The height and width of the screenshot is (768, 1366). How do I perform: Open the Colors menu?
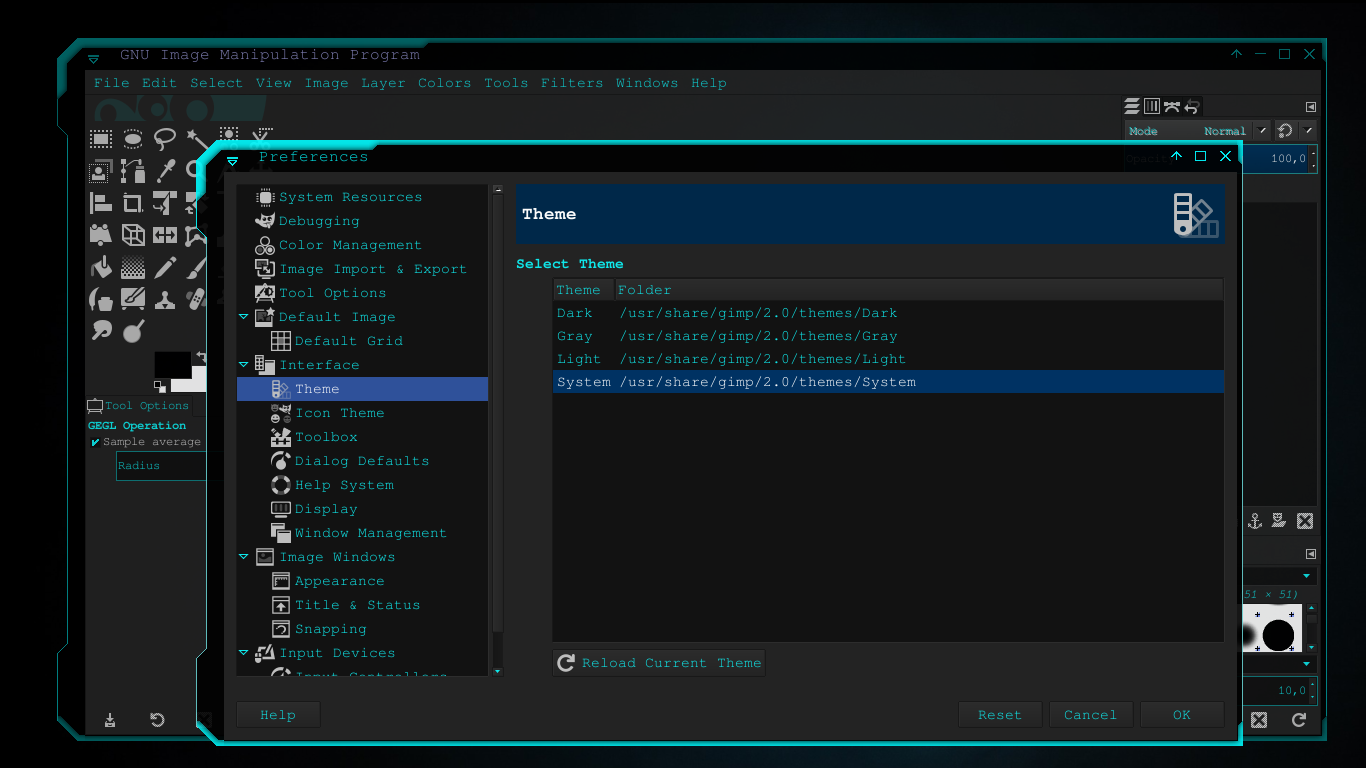(444, 83)
